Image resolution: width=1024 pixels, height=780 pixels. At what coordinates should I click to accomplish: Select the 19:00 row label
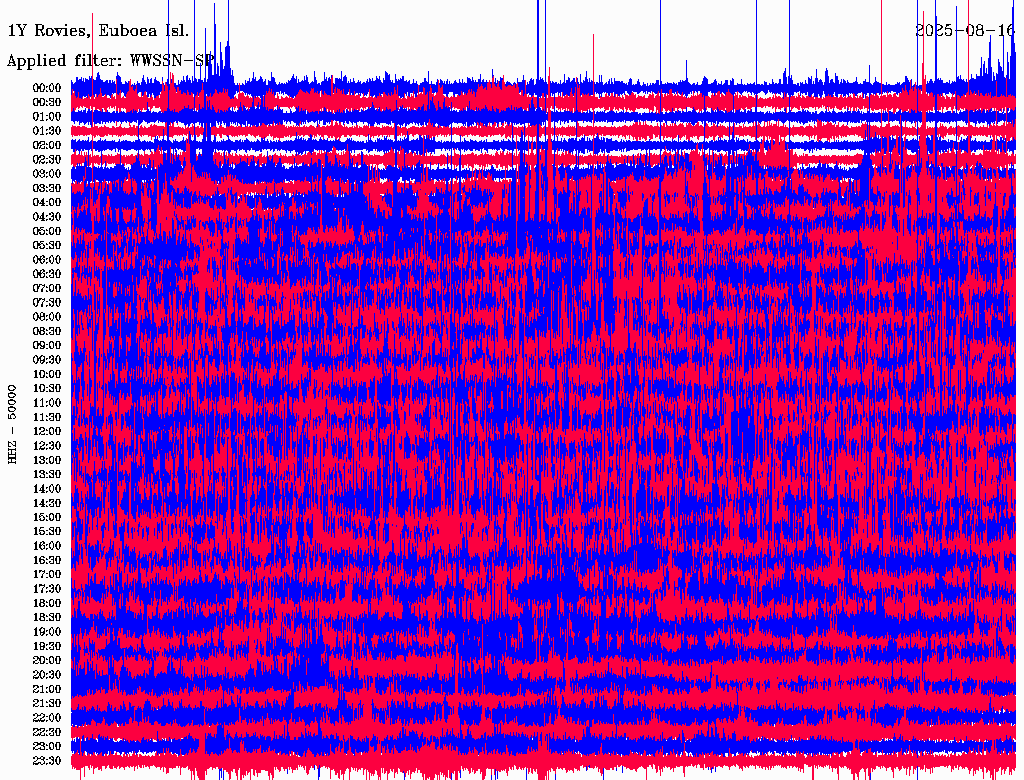47,632
